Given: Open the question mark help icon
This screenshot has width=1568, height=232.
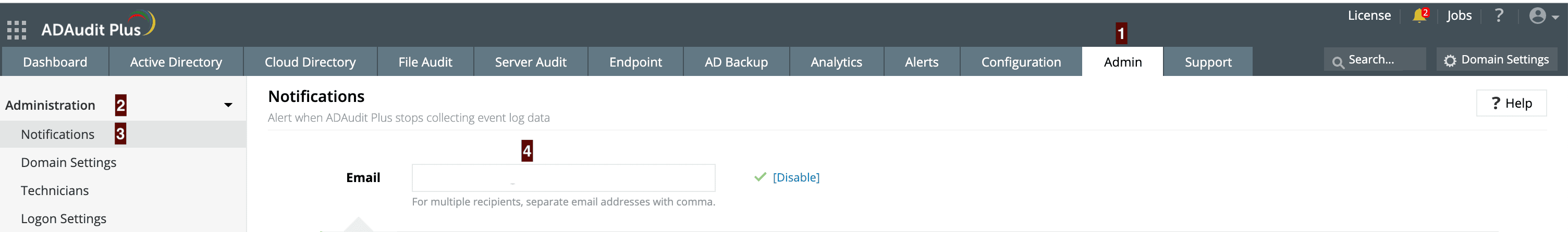Looking at the screenshot, I should coord(1499,16).
